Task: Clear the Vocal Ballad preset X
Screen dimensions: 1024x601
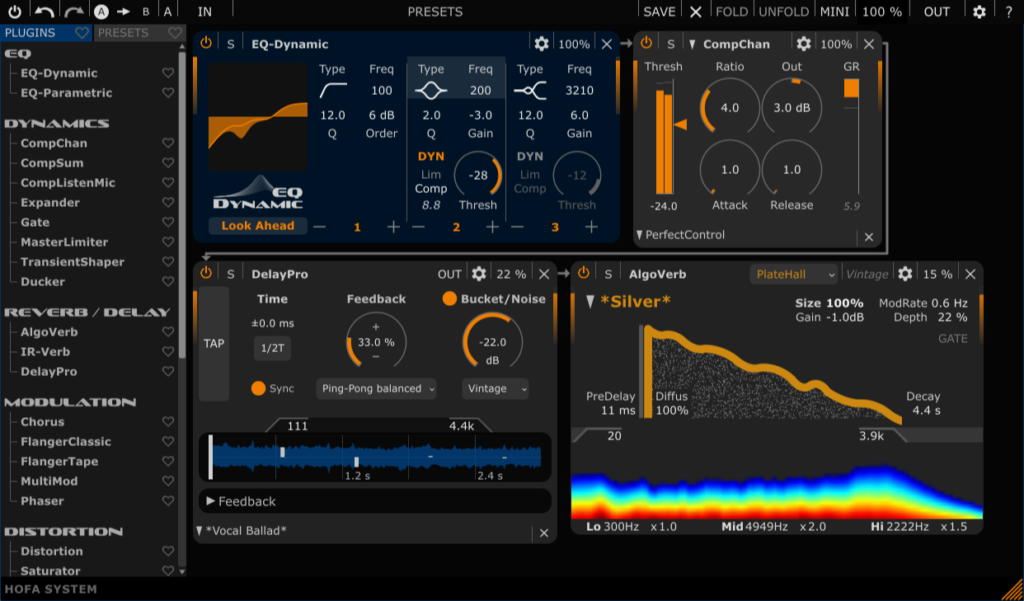Action: 544,533
